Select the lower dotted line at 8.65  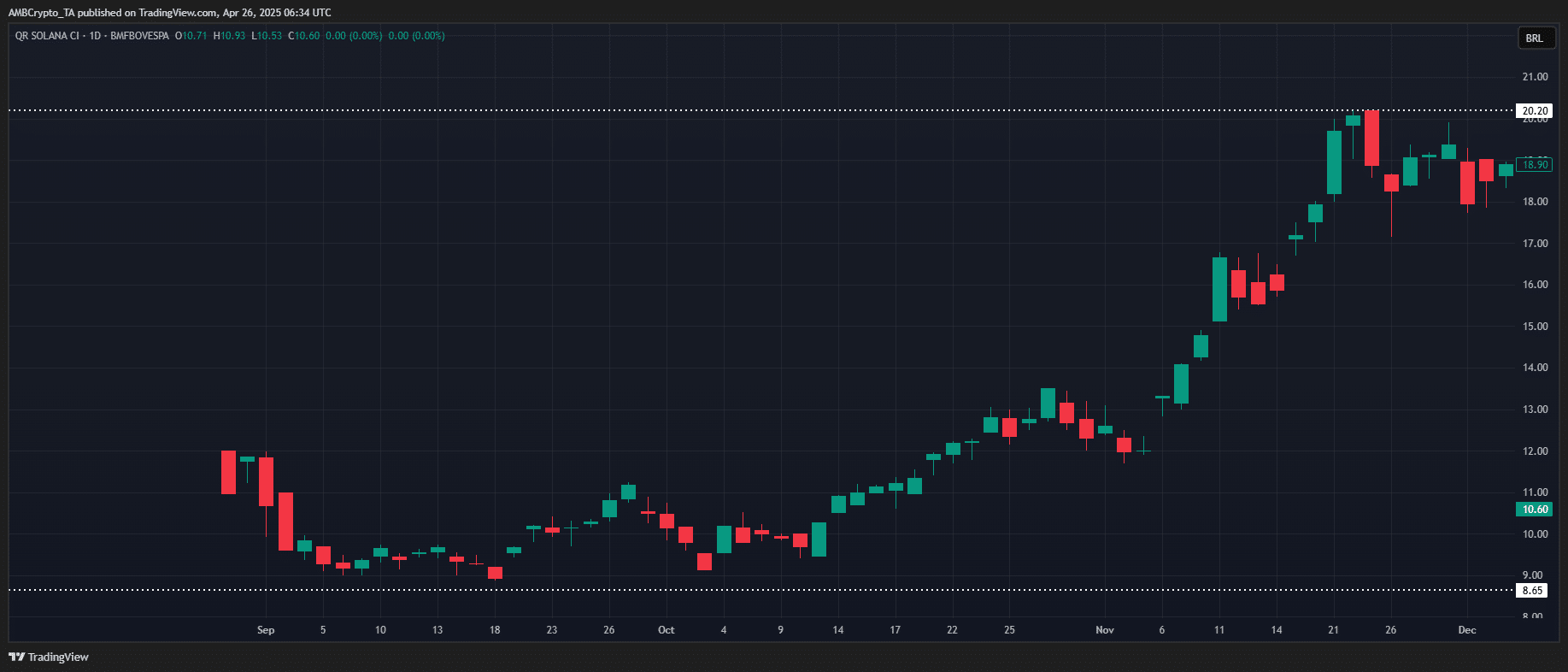769,590
